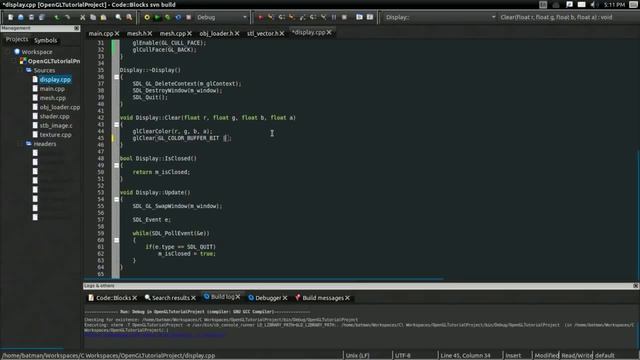
Task: Open the Debugging windows icon
Action: click(x=359, y=17)
